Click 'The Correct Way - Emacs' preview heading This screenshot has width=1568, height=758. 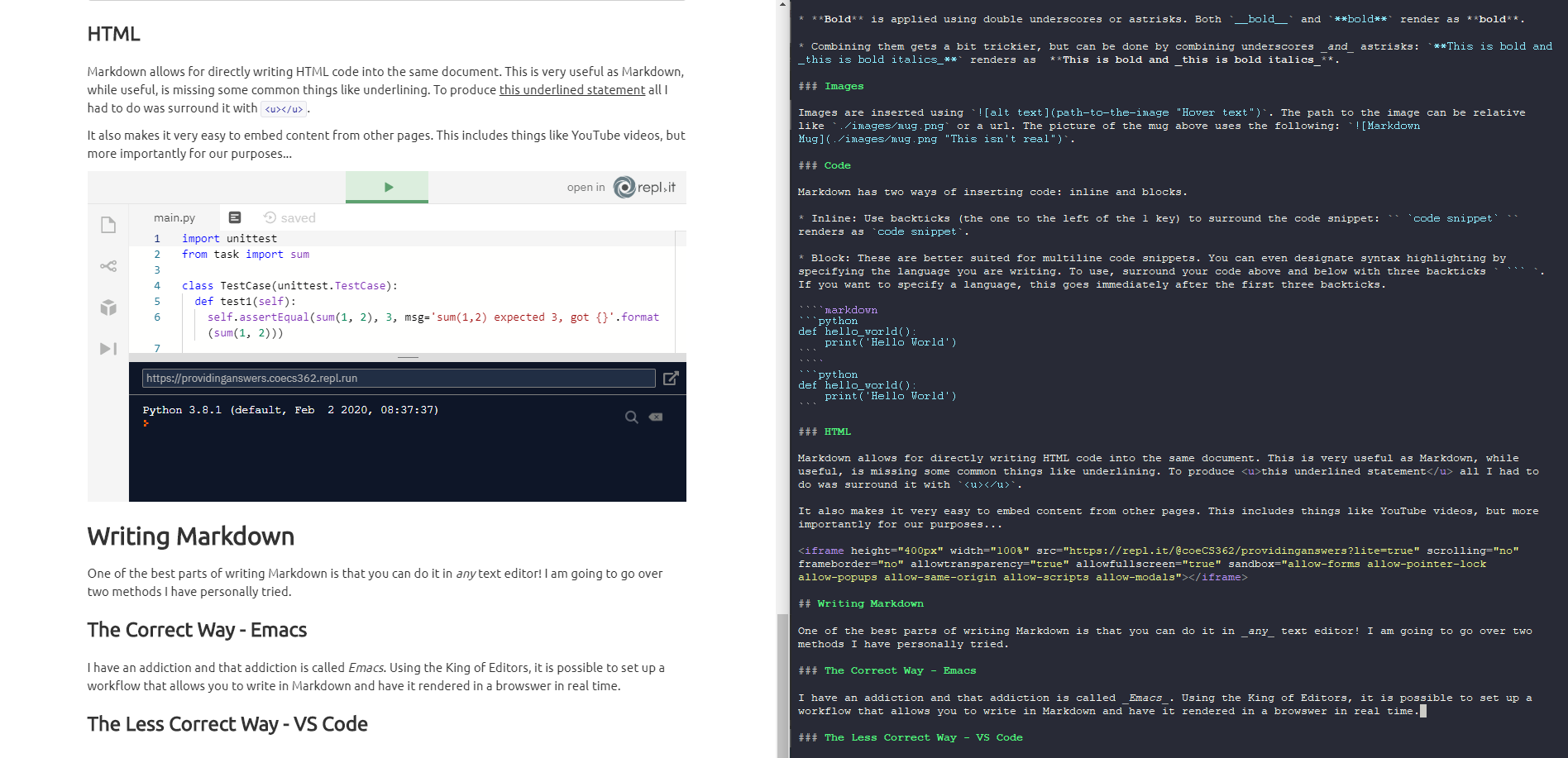197,630
